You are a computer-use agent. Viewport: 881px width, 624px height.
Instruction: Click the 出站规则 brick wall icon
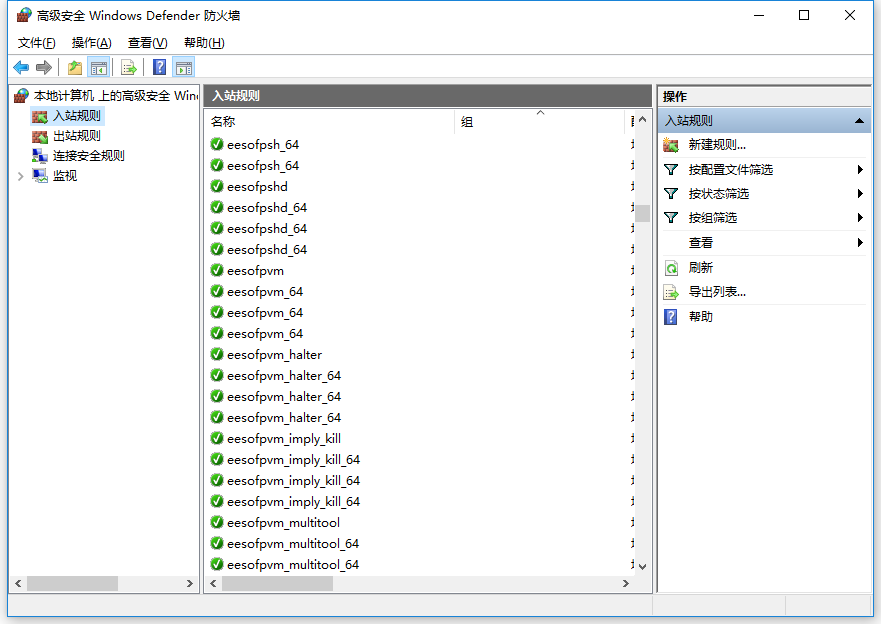40,136
